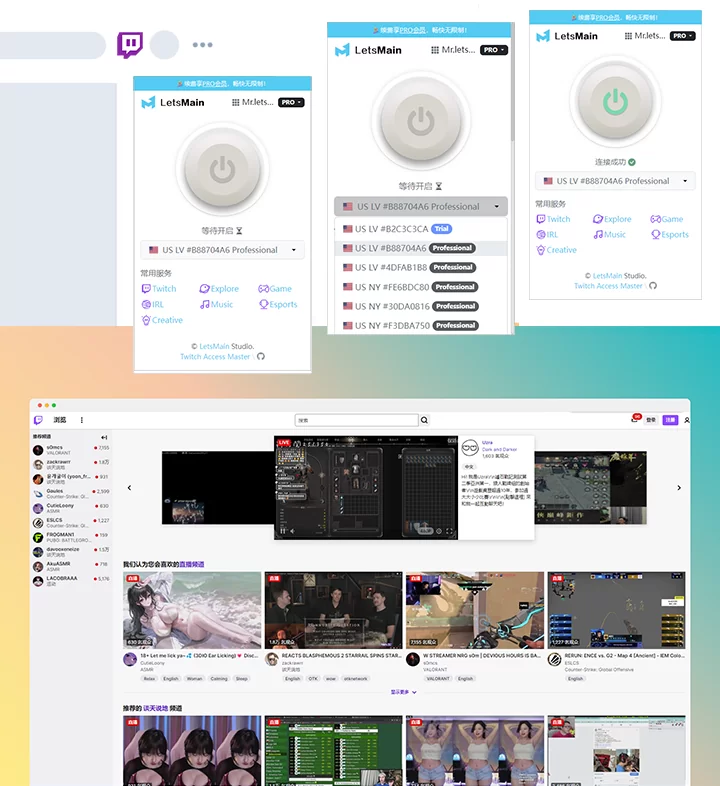The height and width of the screenshot is (786, 720).
Task: Open the Creative service in the left popup
Action: (x=162, y=320)
